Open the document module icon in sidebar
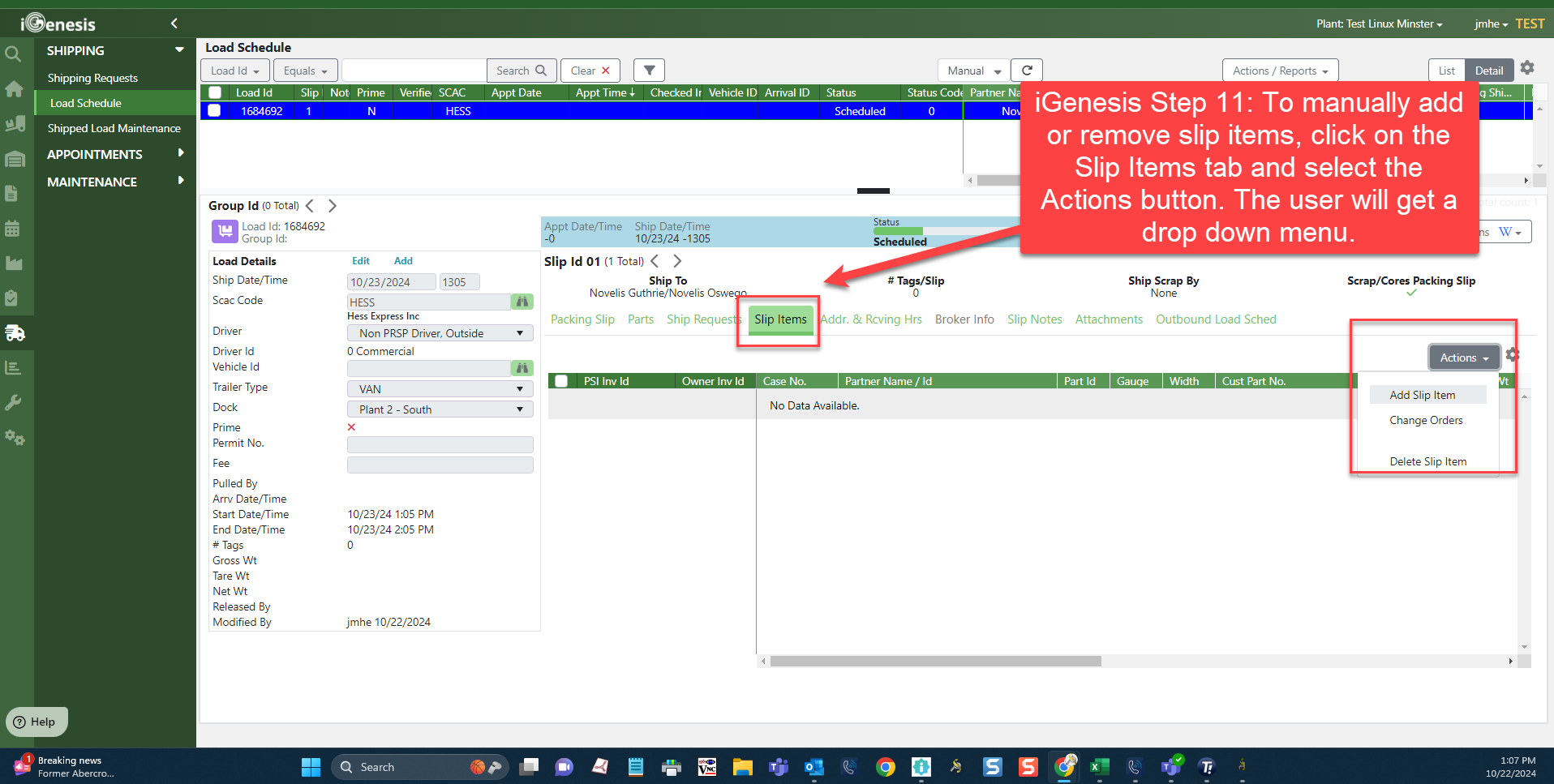The height and width of the screenshot is (784, 1554). pos(12,193)
